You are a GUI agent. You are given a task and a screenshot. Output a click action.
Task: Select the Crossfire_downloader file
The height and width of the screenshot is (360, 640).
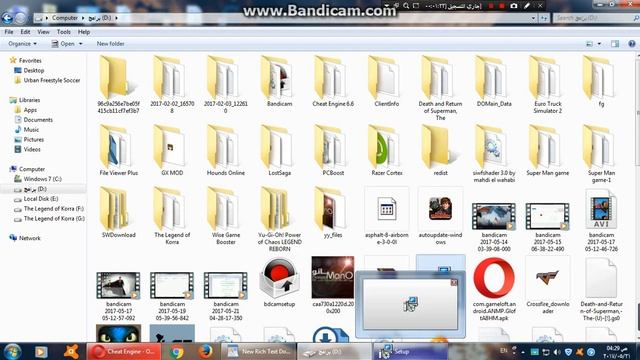coord(547,285)
